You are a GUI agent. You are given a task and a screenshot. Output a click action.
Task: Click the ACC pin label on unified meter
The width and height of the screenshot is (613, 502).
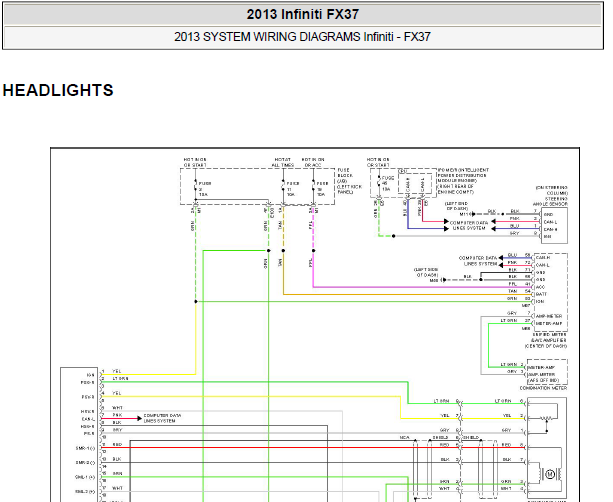pyautogui.click(x=540, y=287)
